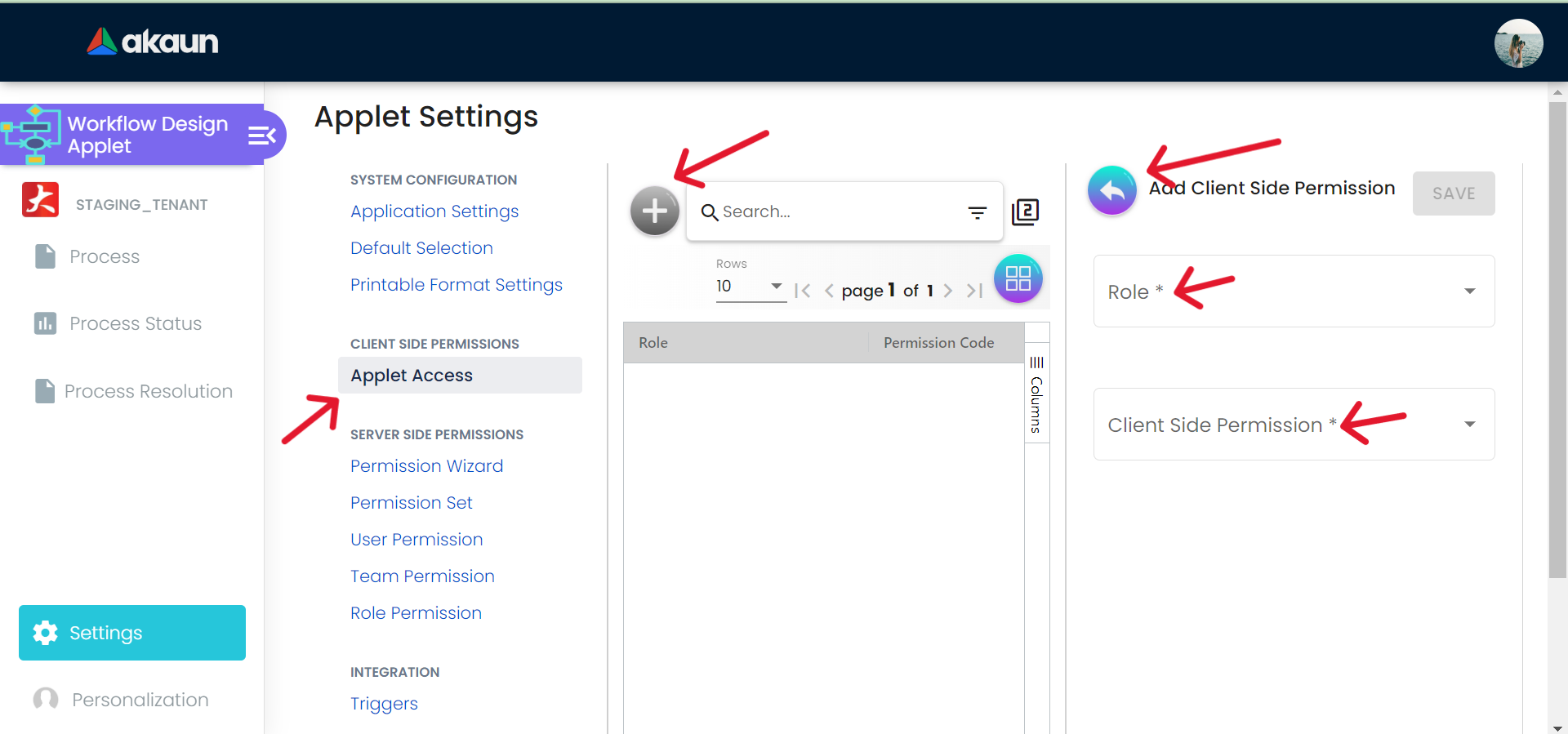The image size is (1568, 734).
Task: Open Personalization in the sidebar
Action: [x=140, y=700]
